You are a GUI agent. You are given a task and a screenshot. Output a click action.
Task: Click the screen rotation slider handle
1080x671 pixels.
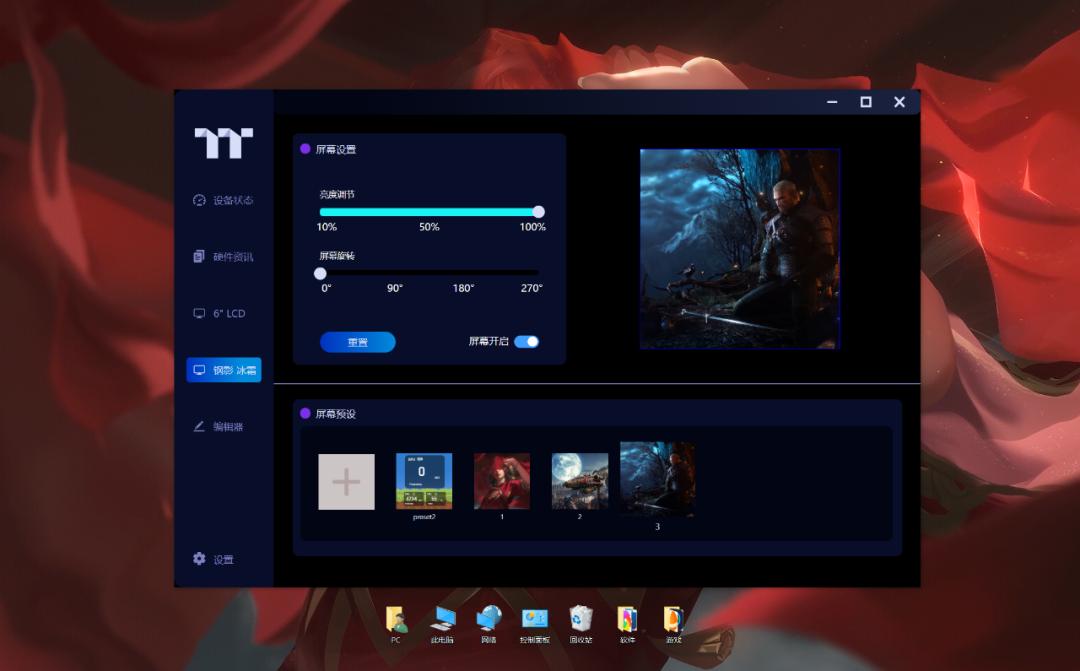[320, 273]
